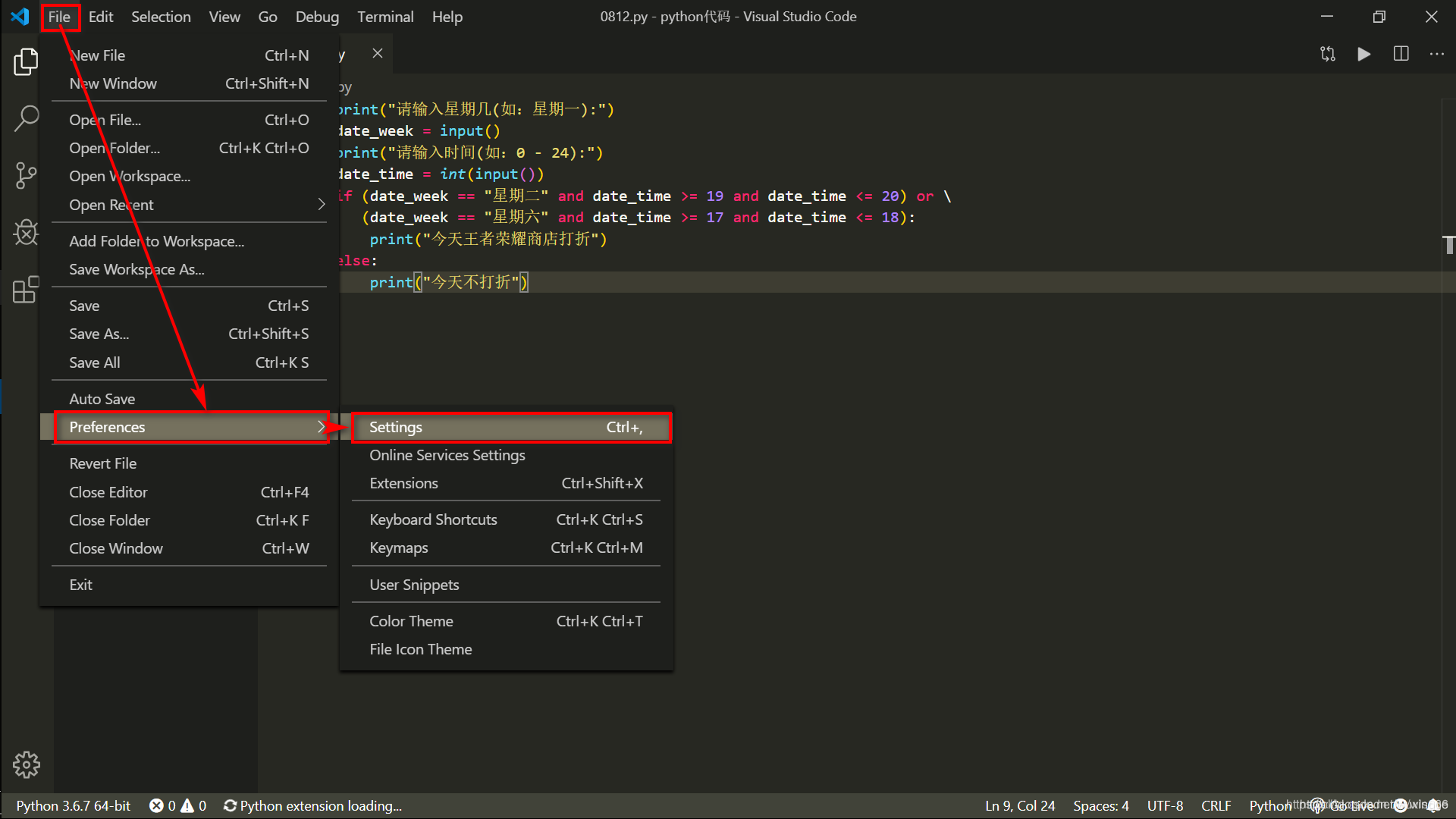Click the Manage gear icon
Screen dimensions: 1456x819
[x=26, y=764]
